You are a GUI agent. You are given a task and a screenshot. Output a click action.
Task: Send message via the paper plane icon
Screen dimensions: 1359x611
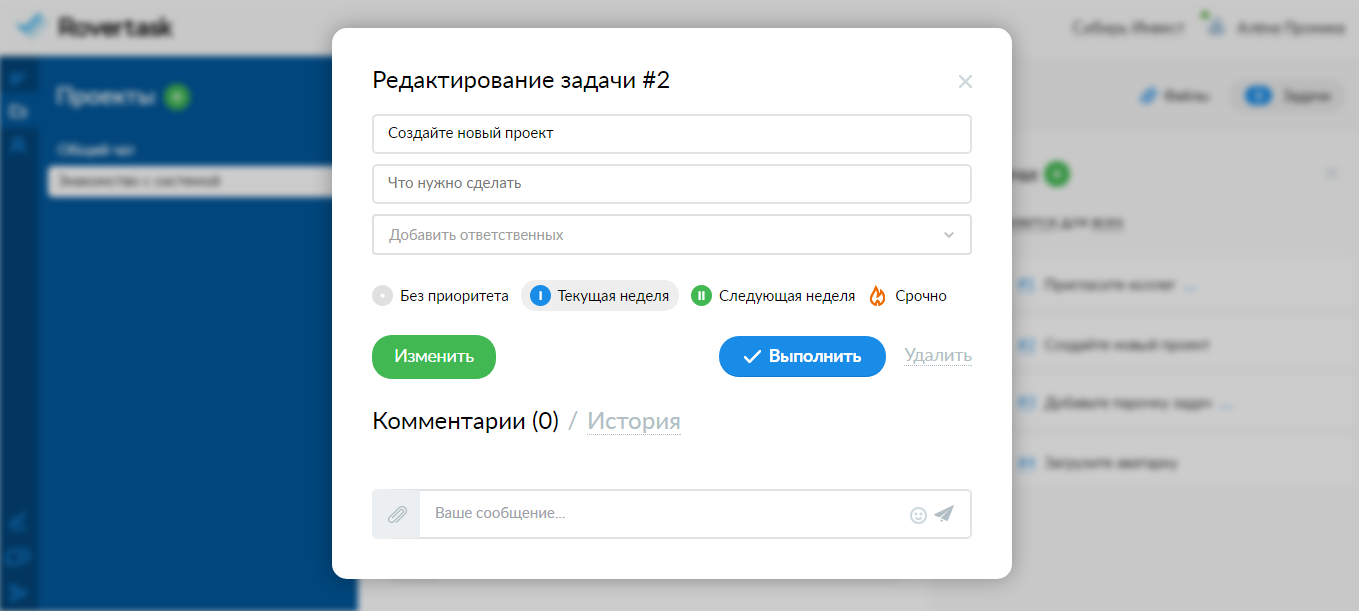click(944, 513)
